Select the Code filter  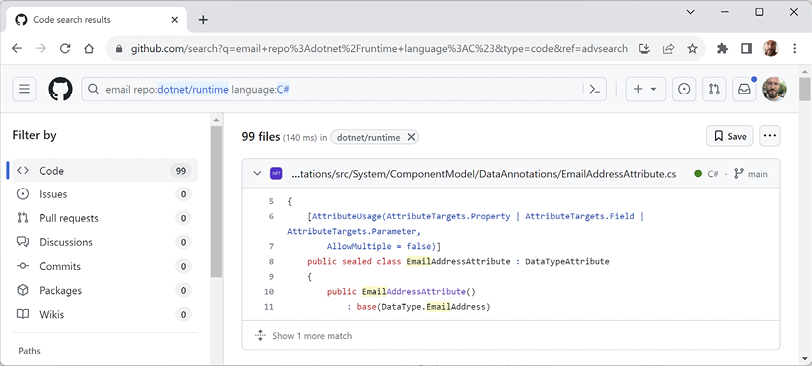point(105,170)
